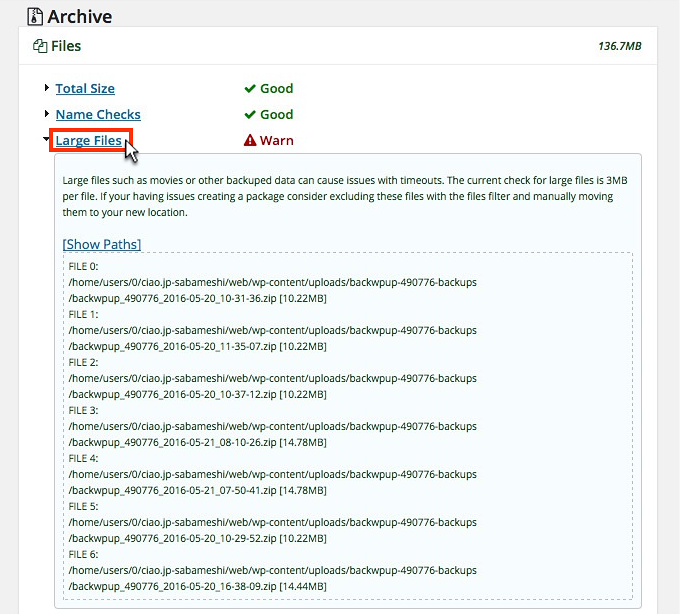Click the Files section title

coord(66,46)
